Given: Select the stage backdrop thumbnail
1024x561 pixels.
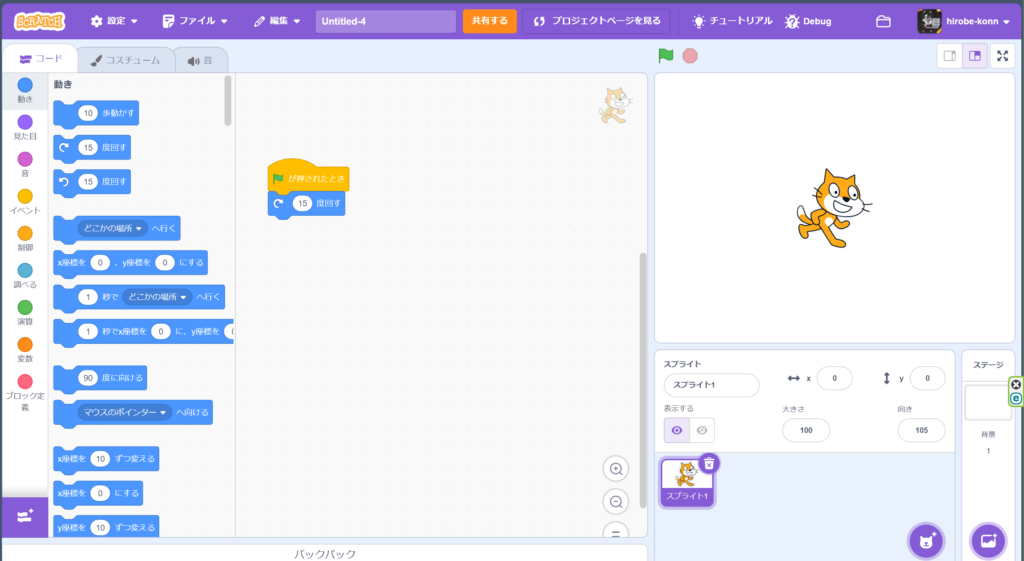Looking at the screenshot, I should 987,402.
